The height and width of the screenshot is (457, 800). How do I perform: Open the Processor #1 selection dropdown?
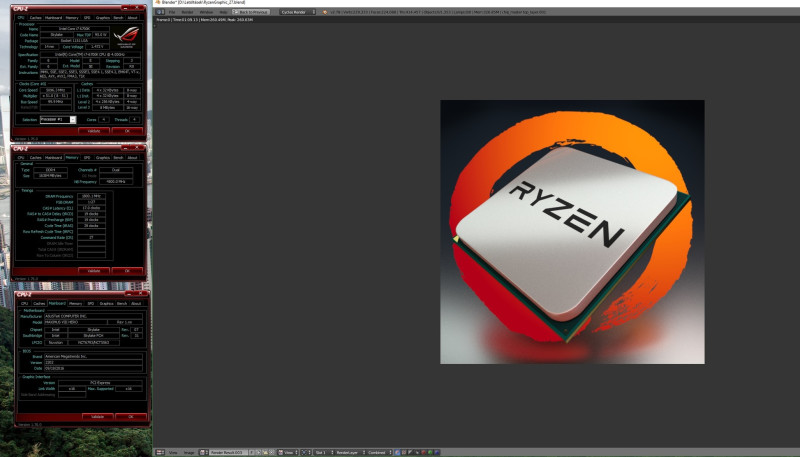(58, 119)
